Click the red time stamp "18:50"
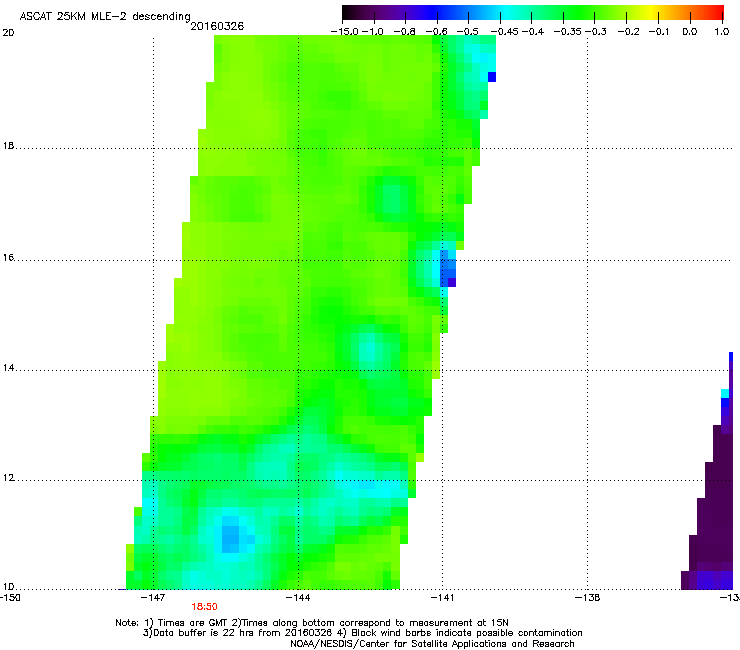Viewport: 740px width, 650px height. [x=204, y=607]
